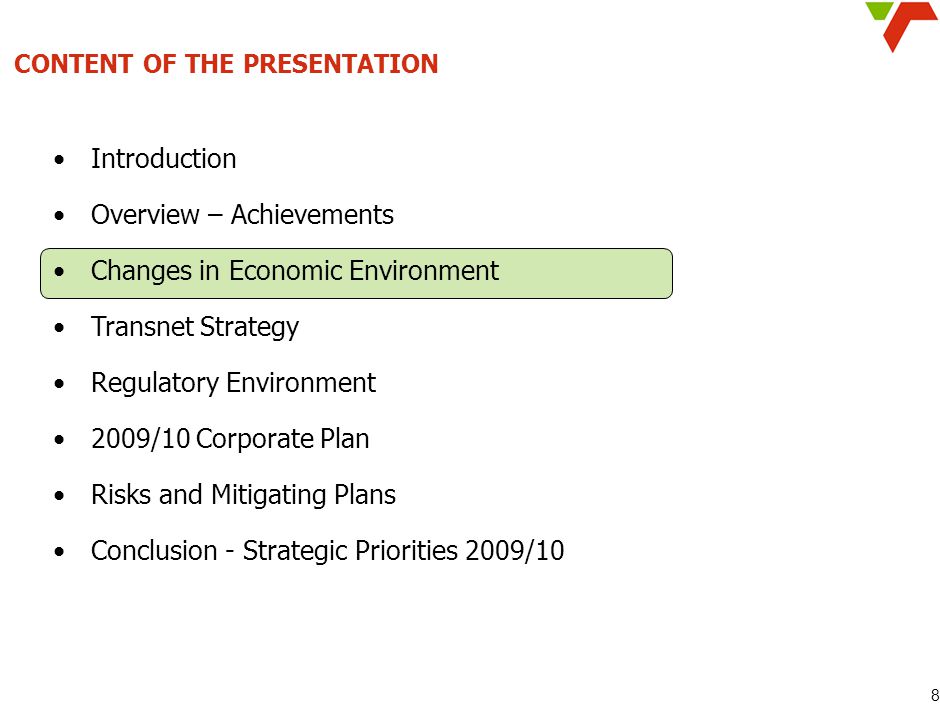Click the bullet dot beside 2009/10 Corporate Plan

[x=59, y=441]
